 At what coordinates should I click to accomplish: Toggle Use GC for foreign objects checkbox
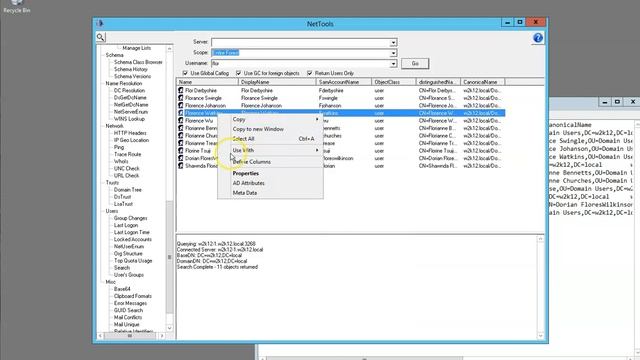[238, 73]
